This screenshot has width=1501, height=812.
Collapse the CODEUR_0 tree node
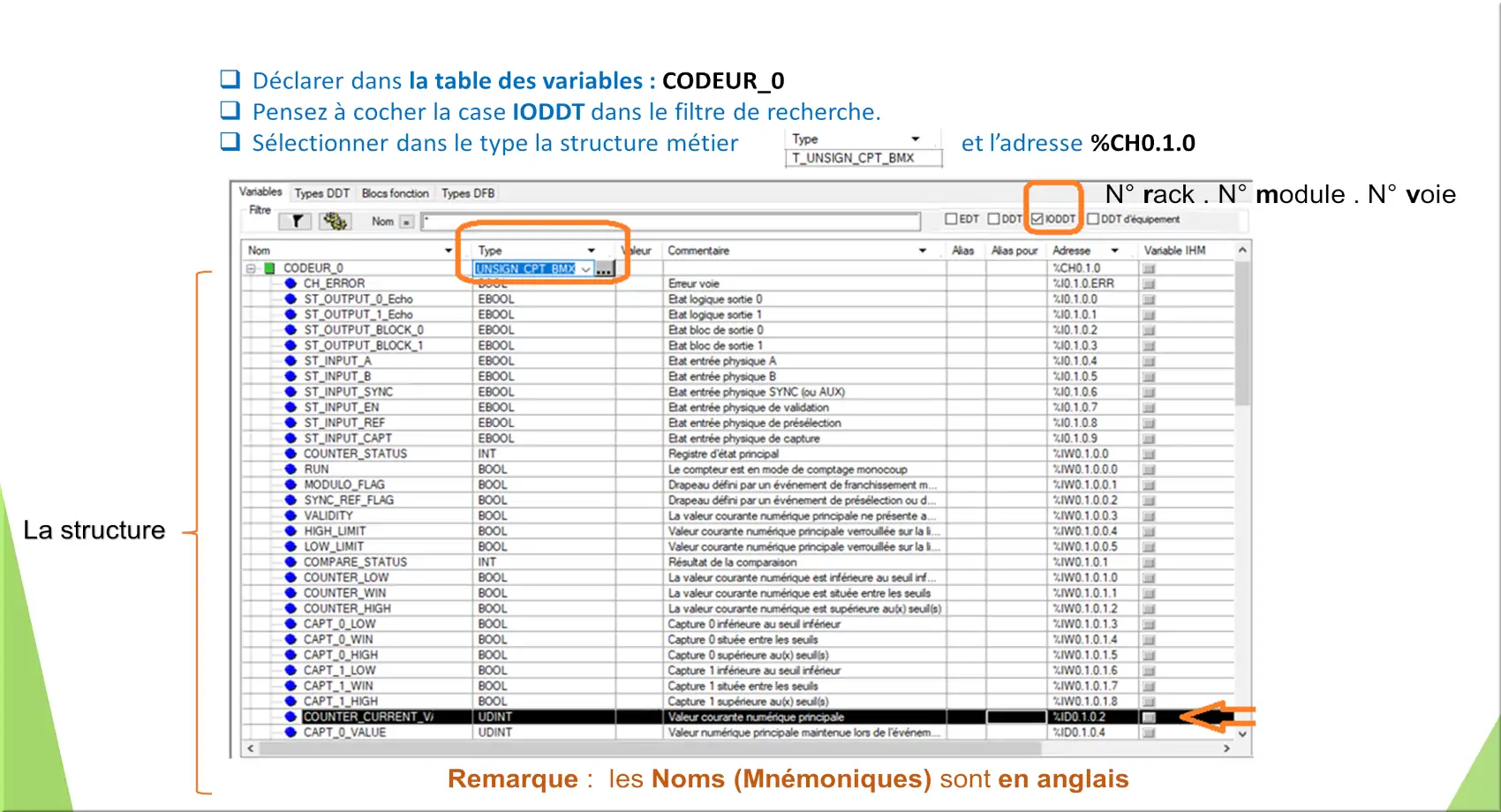point(251,268)
